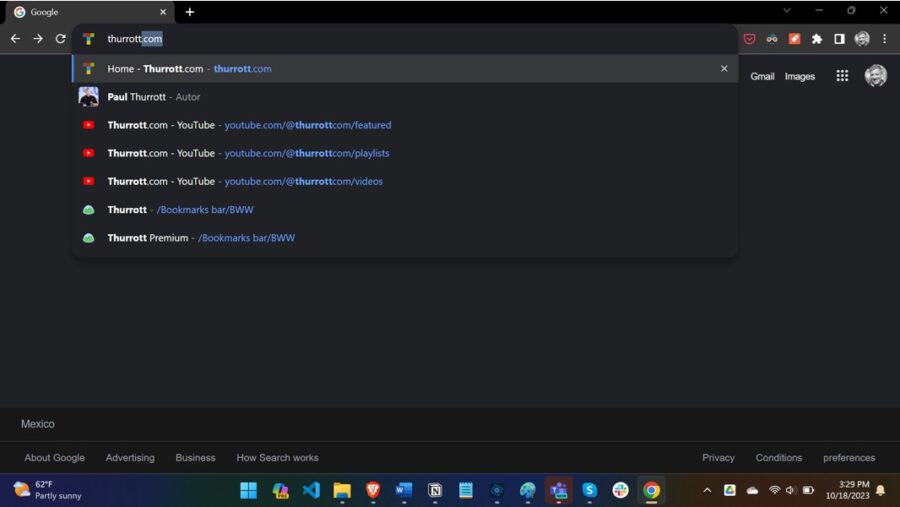This screenshot has width=900, height=507.
Task: Launch Visual Studio Code from taskbar
Action: (x=311, y=490)
